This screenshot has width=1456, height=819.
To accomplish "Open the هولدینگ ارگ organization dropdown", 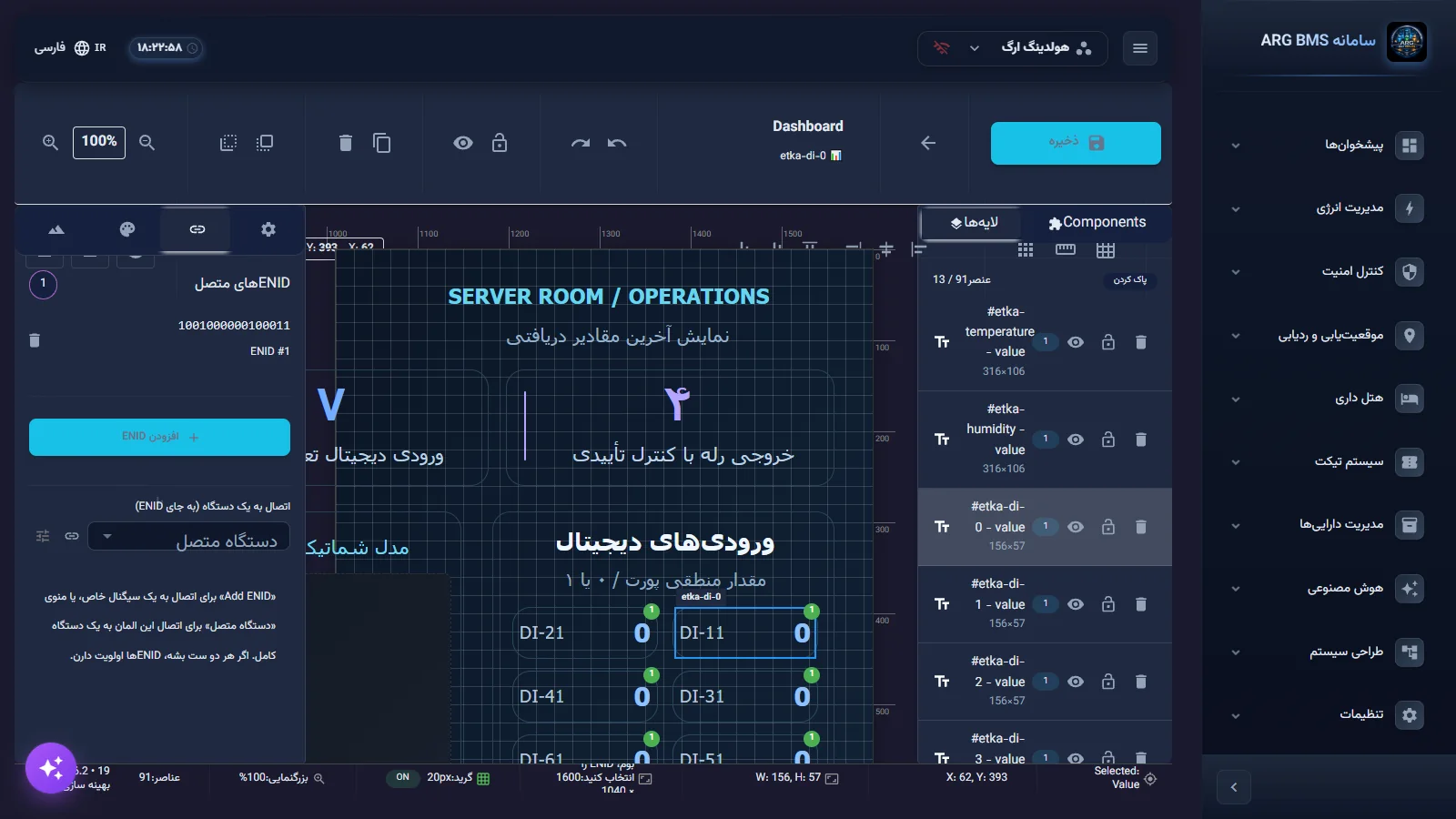I will pyautogui.click(x=1013, y=48).
